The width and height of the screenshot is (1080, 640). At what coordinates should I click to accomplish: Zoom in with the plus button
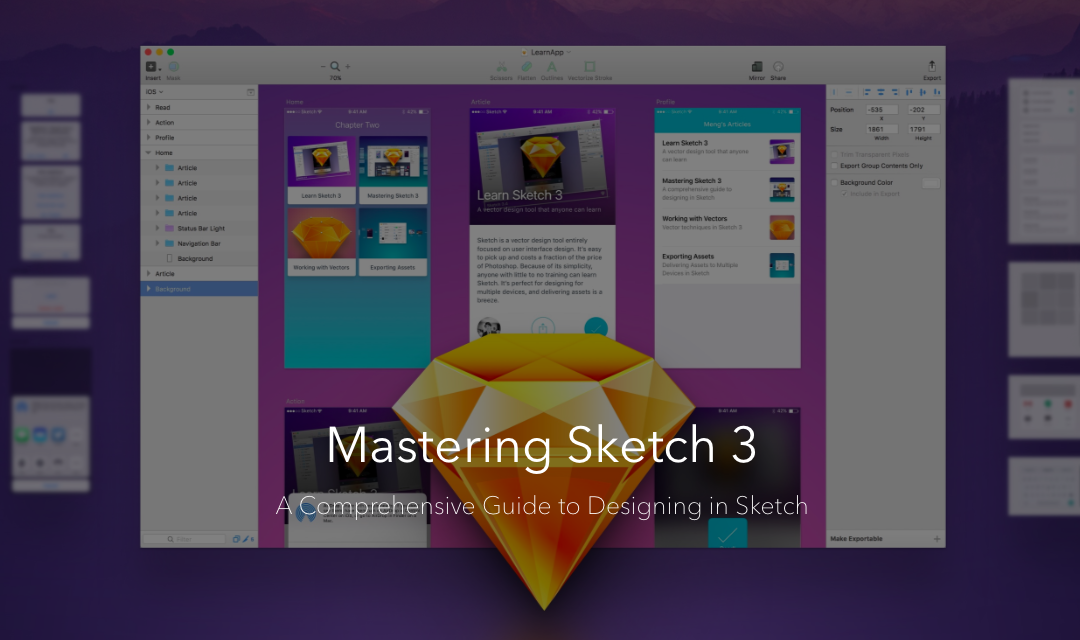pyautogui.click(x=348, y=67)
